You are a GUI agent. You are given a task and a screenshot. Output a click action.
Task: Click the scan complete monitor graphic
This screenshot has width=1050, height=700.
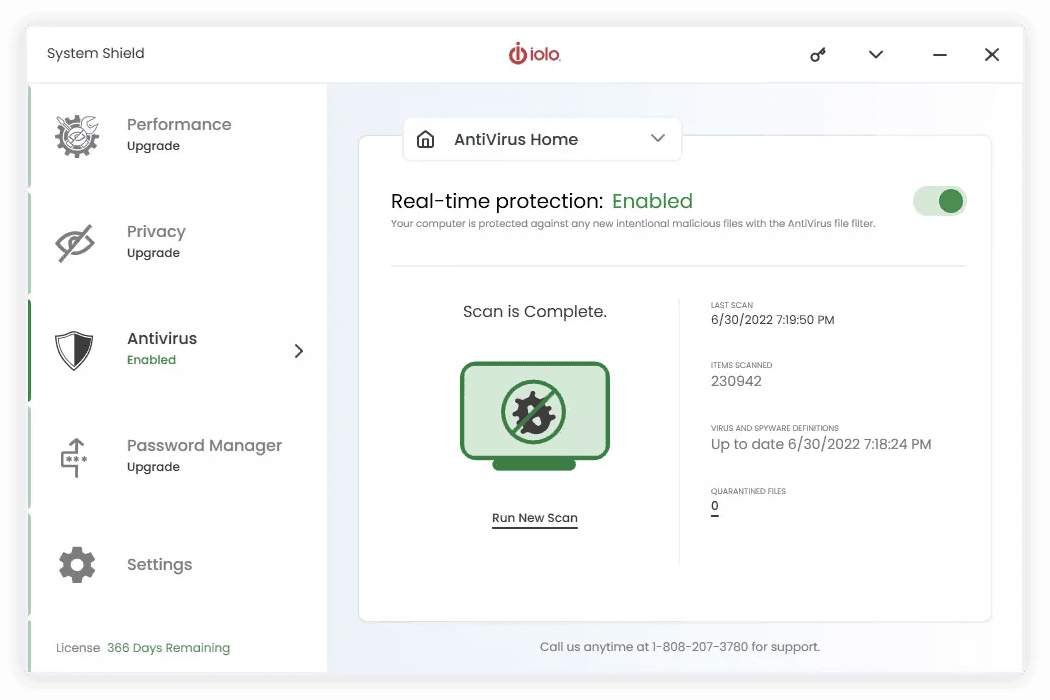click(x=534, y=416)
